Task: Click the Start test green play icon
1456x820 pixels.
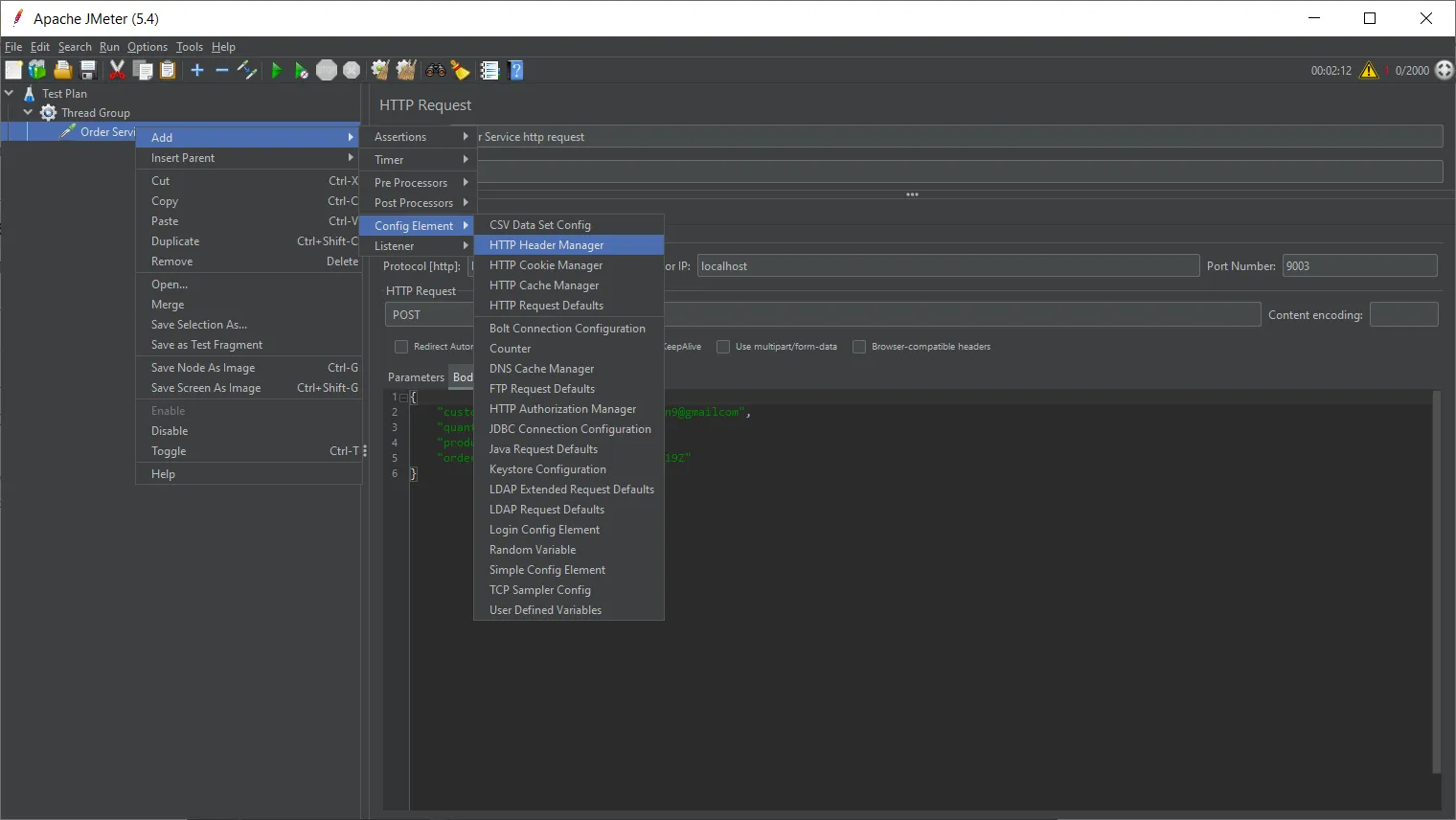Action: [276, 70]
